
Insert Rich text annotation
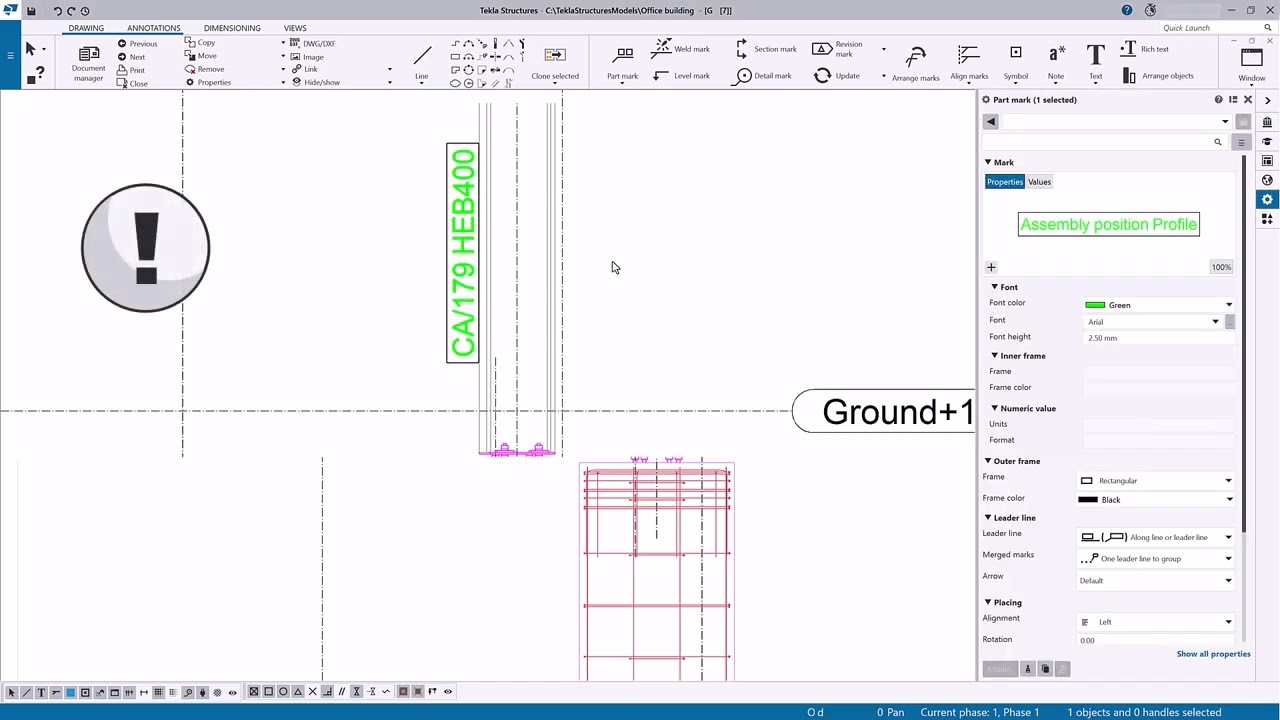[x=1145, y=49]
